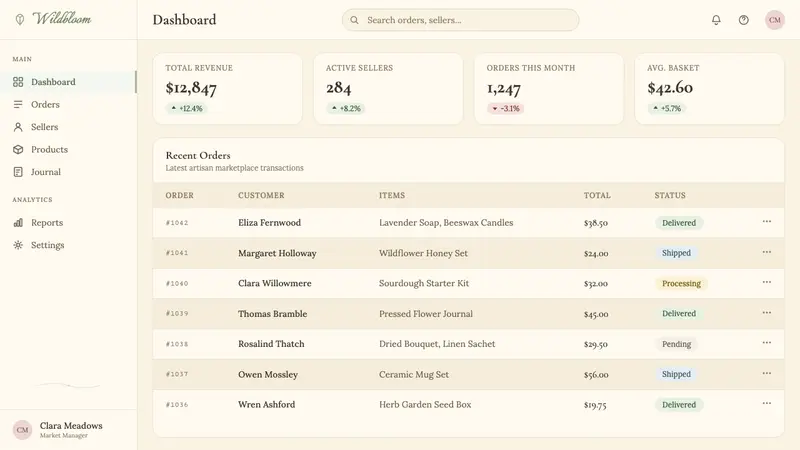Navigate to Products page
The width and height of the screenshot is (800, 450).
[x=68, y=149]
